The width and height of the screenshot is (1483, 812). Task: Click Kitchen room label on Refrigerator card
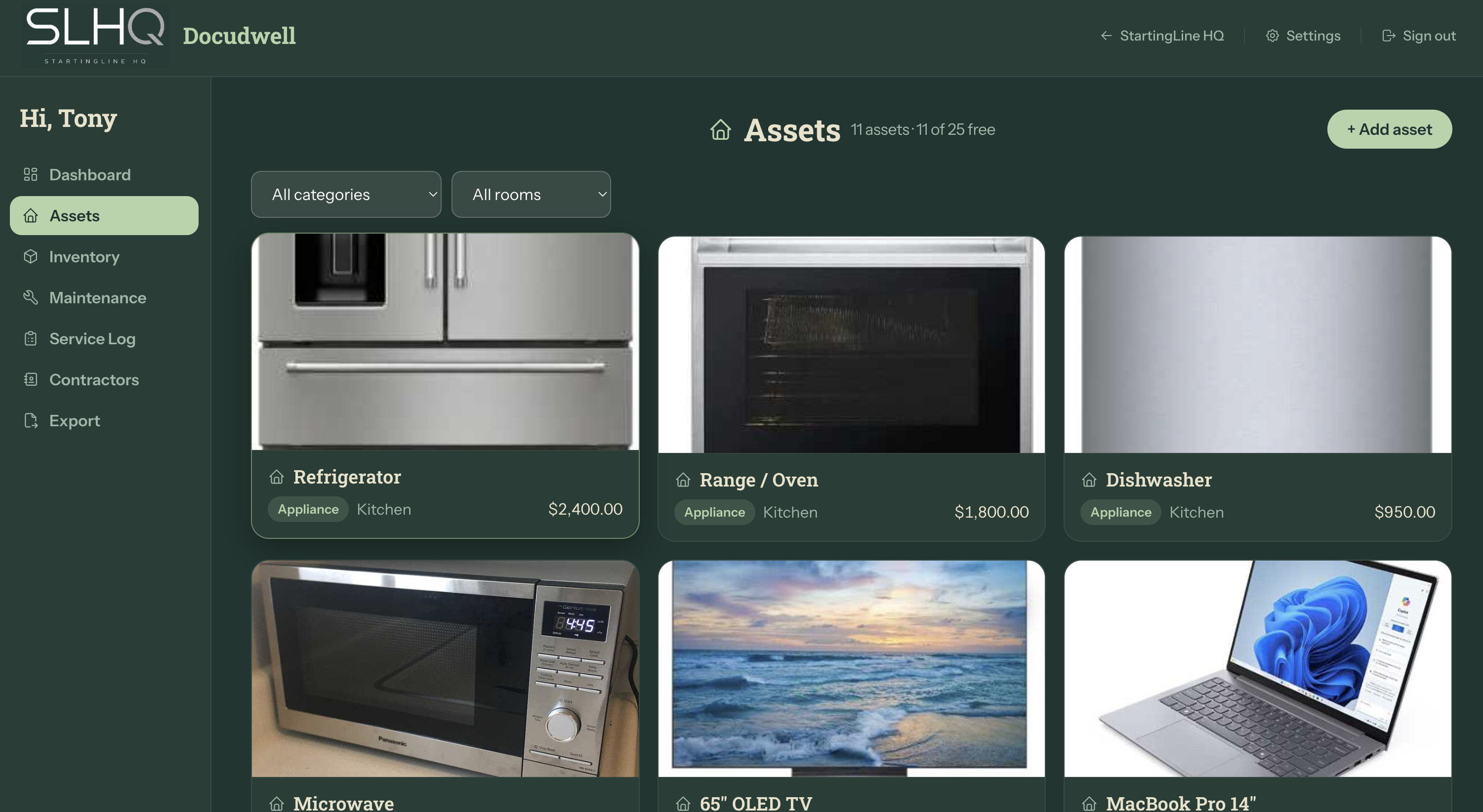pos(384,509)
